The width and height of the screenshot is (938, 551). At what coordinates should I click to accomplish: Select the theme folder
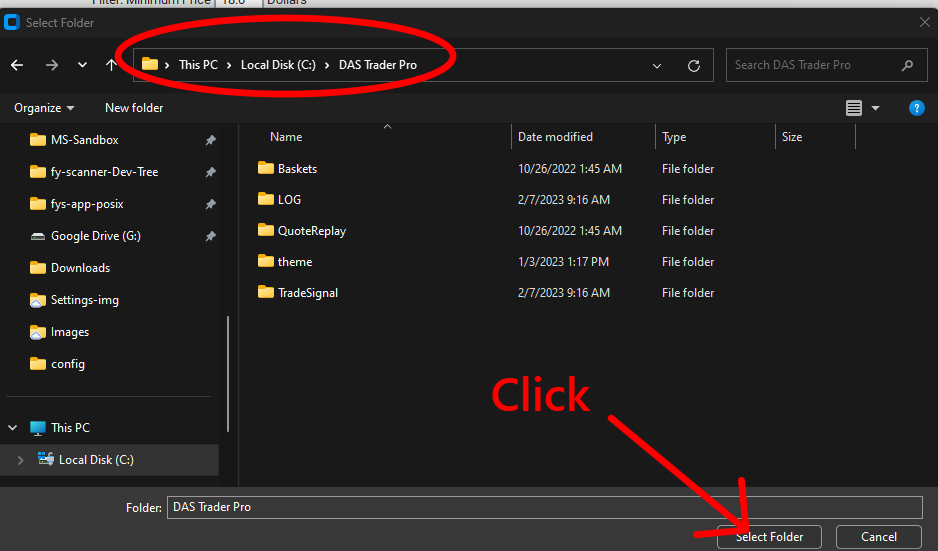tap(295, 262)
